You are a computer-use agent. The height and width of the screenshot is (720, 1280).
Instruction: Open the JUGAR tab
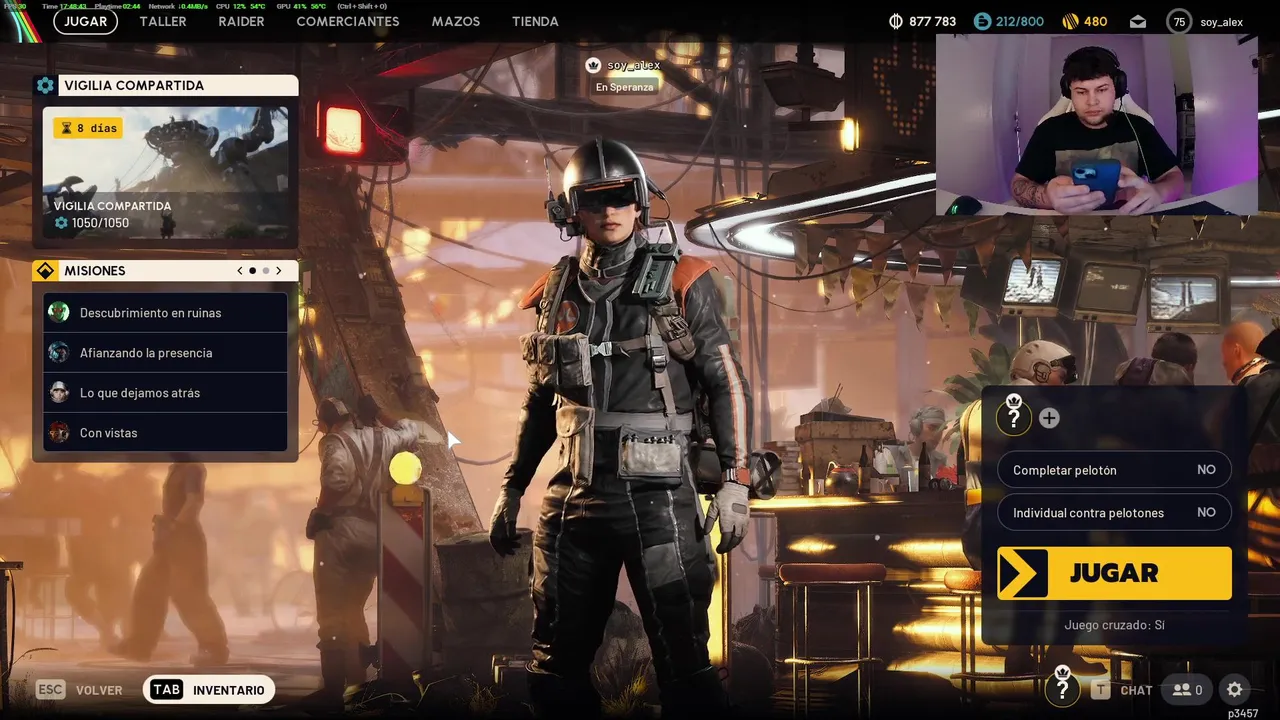pyautogui.click(x=86, y=21)
